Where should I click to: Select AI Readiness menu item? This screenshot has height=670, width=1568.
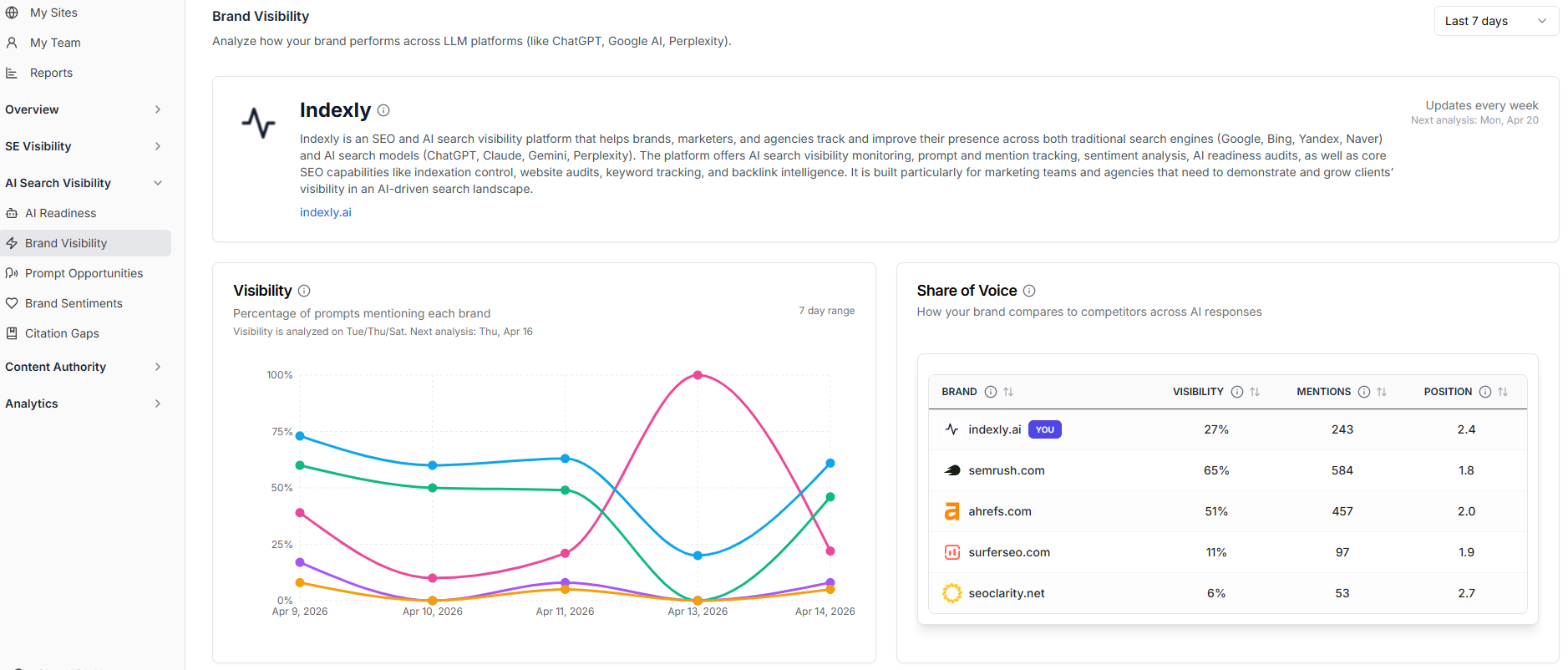coord(60,213)
